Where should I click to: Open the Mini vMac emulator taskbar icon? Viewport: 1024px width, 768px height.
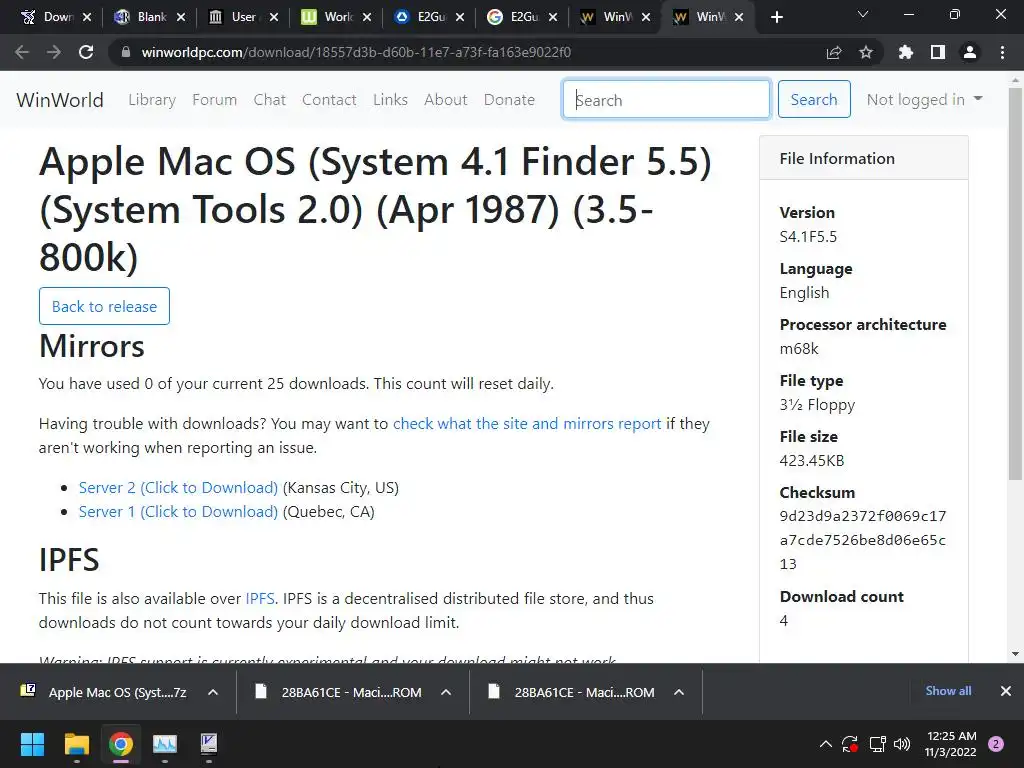208,744
